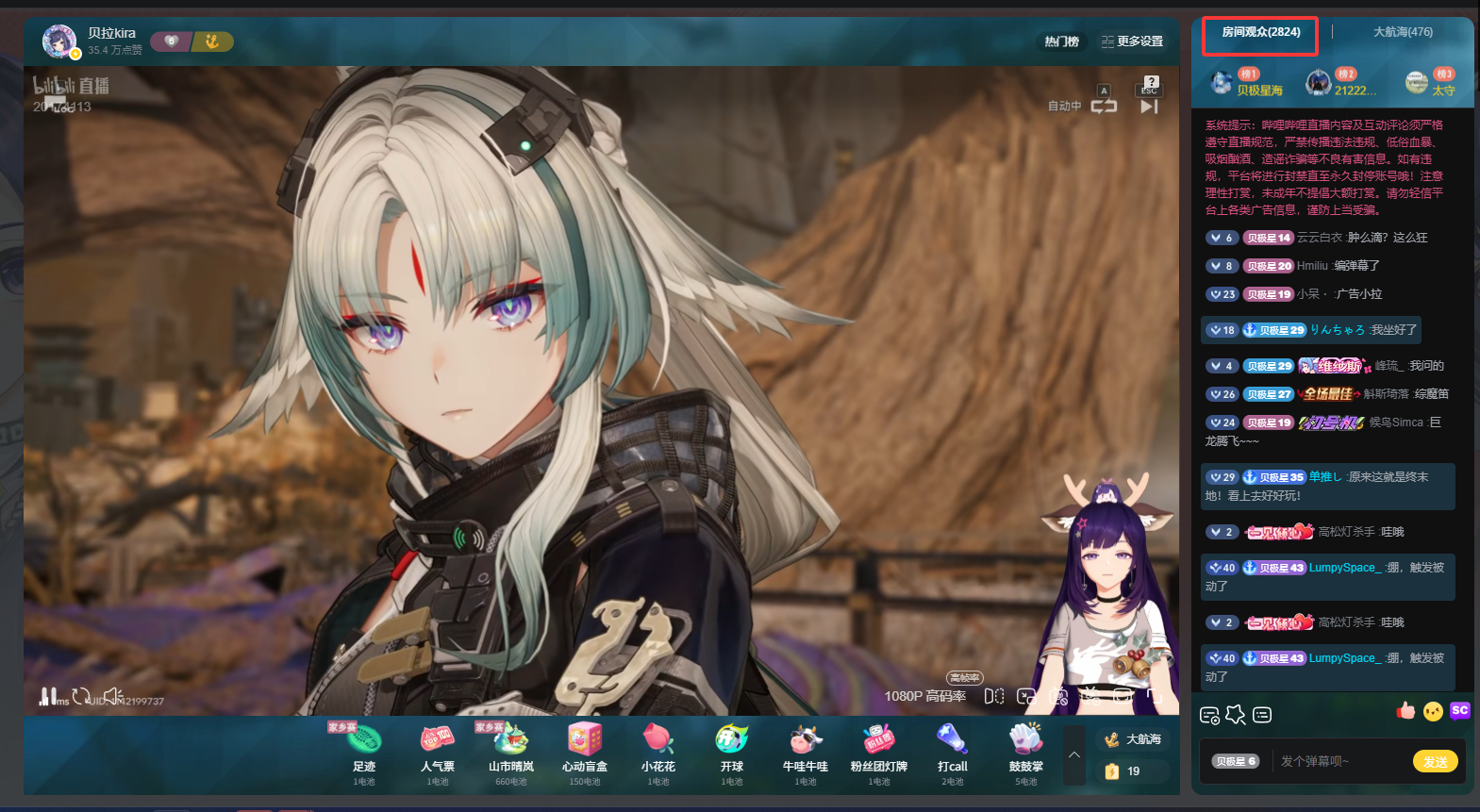Open rank 1 viewer 贝极星海
The image size is (1480, 812).
tap(1247, 83)
